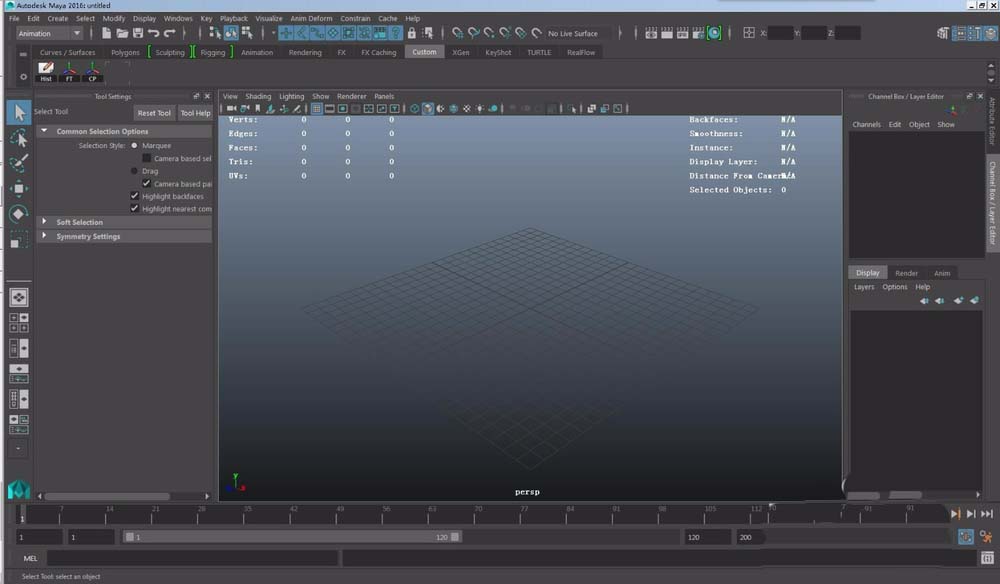Select the Drag selection style radio
Image resolution: width=1000 pixels, height=584 pixels.
tap(135, 171)
